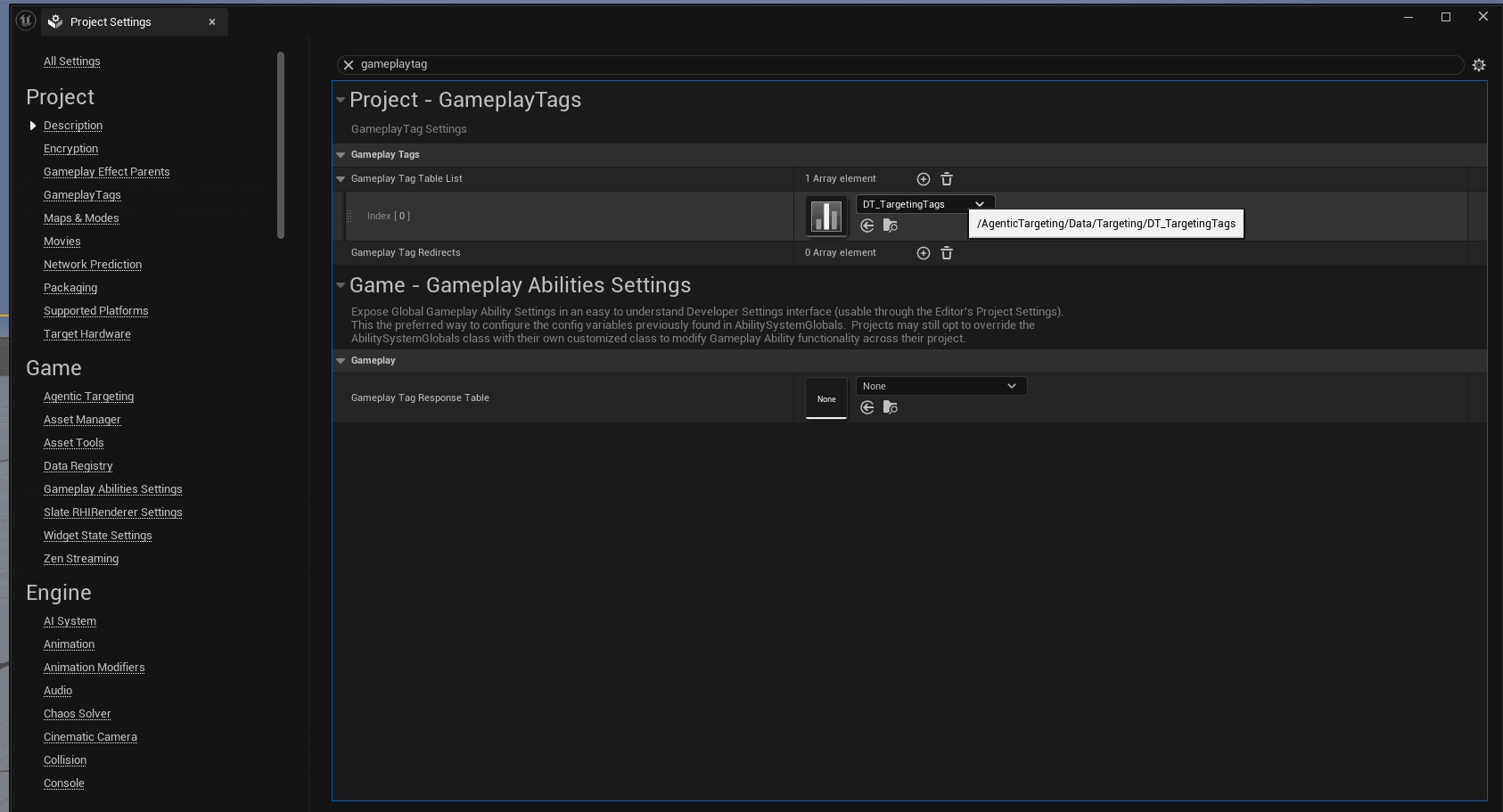Select the Agentic Targeting settings page
This screenshot has height=812, width=1503.
[88, 396]
